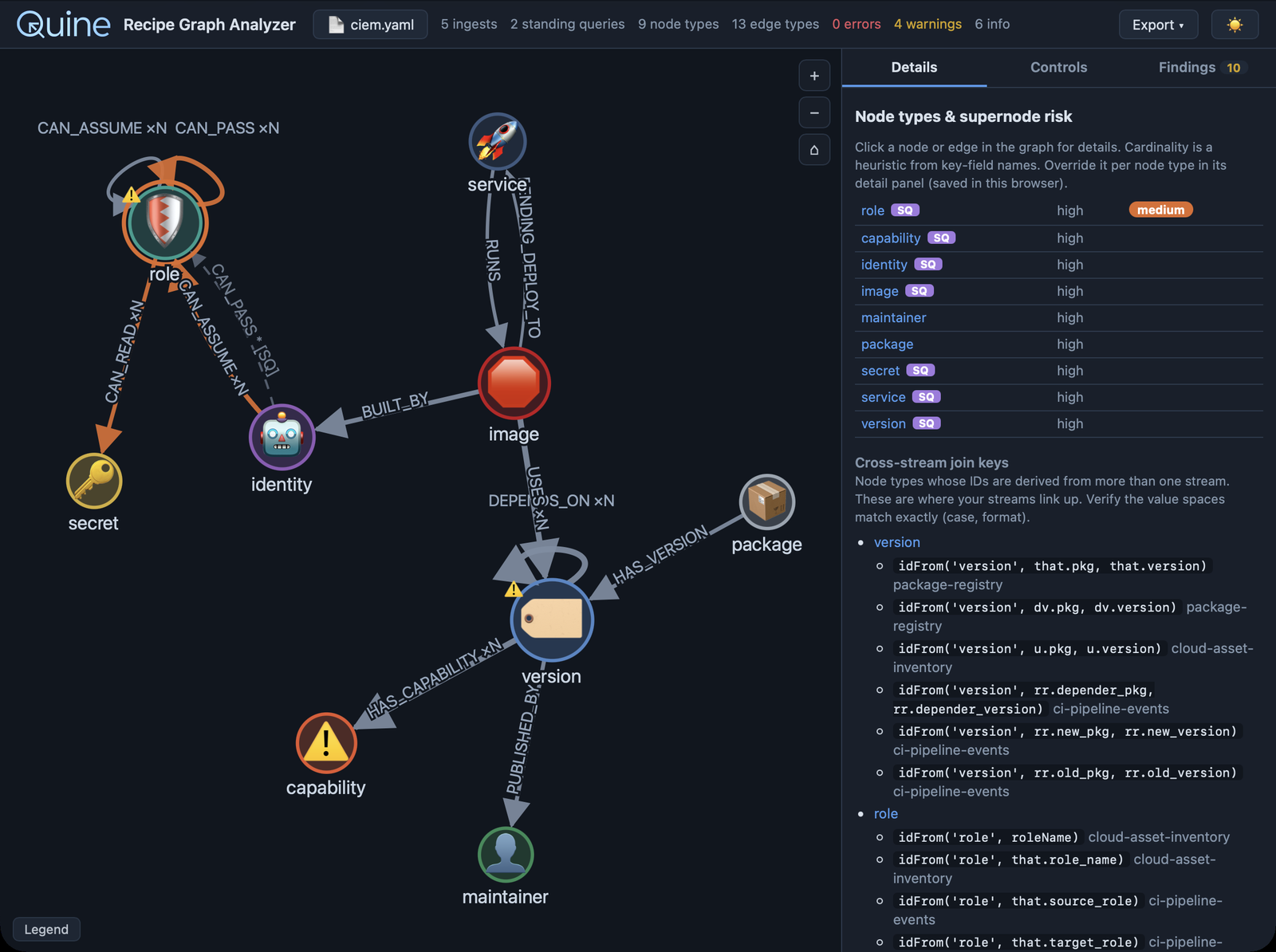Select the capability warning-sign node
Viewport: 1276px width, 952px height.
(326, 743)
